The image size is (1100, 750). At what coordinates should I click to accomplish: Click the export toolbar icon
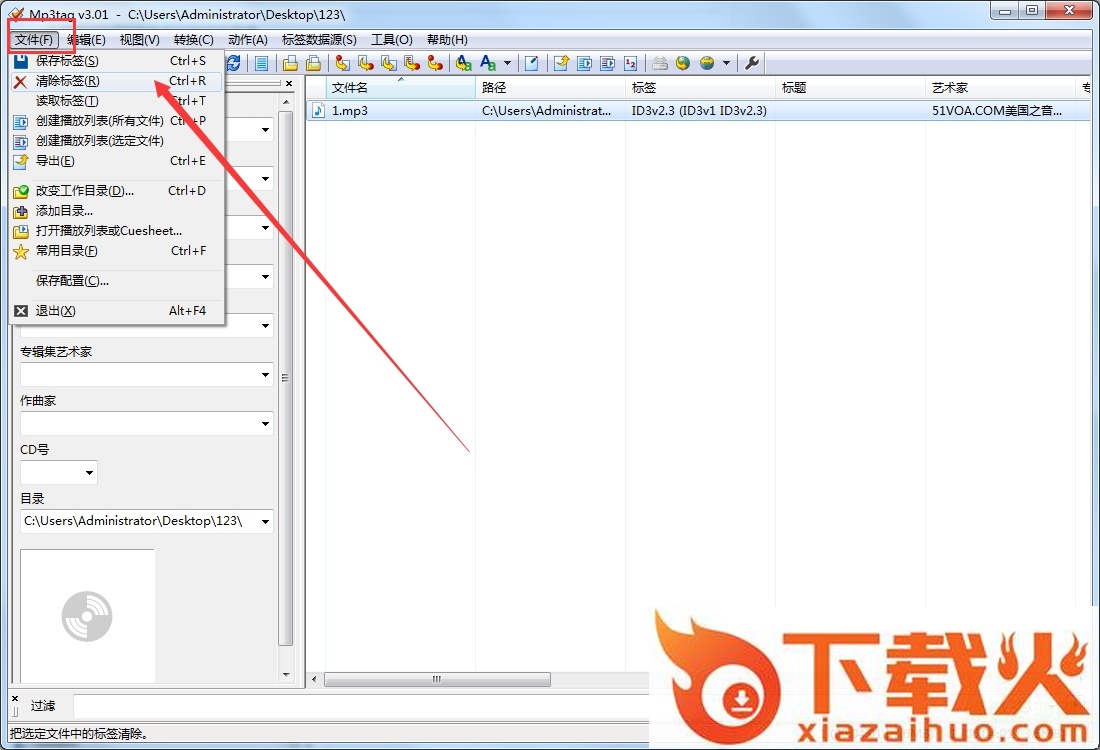pos(561,63)
